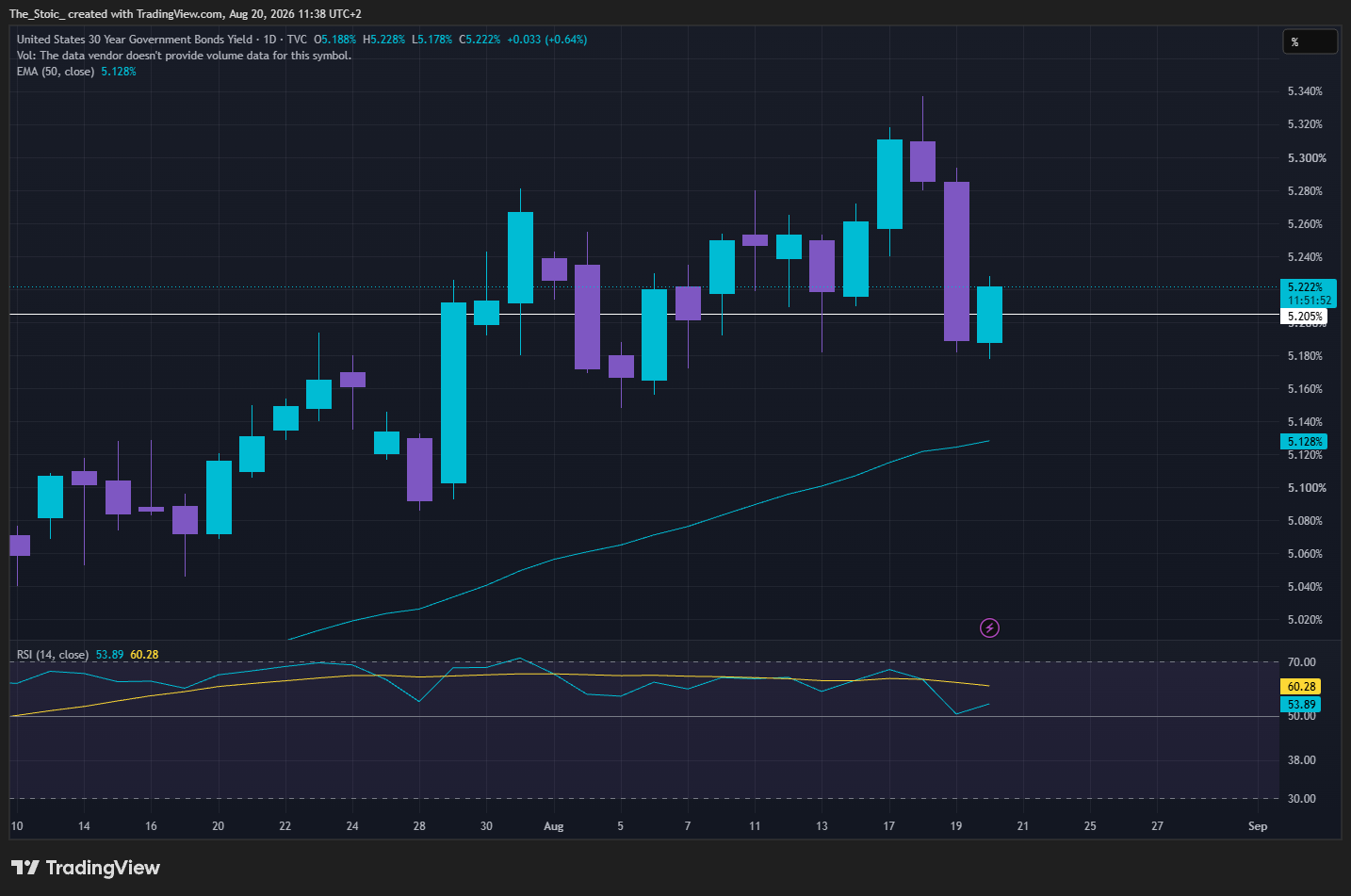Click the 5.340% price axis label
This screenshot has width=1351, height=896.
(1305, 91)
